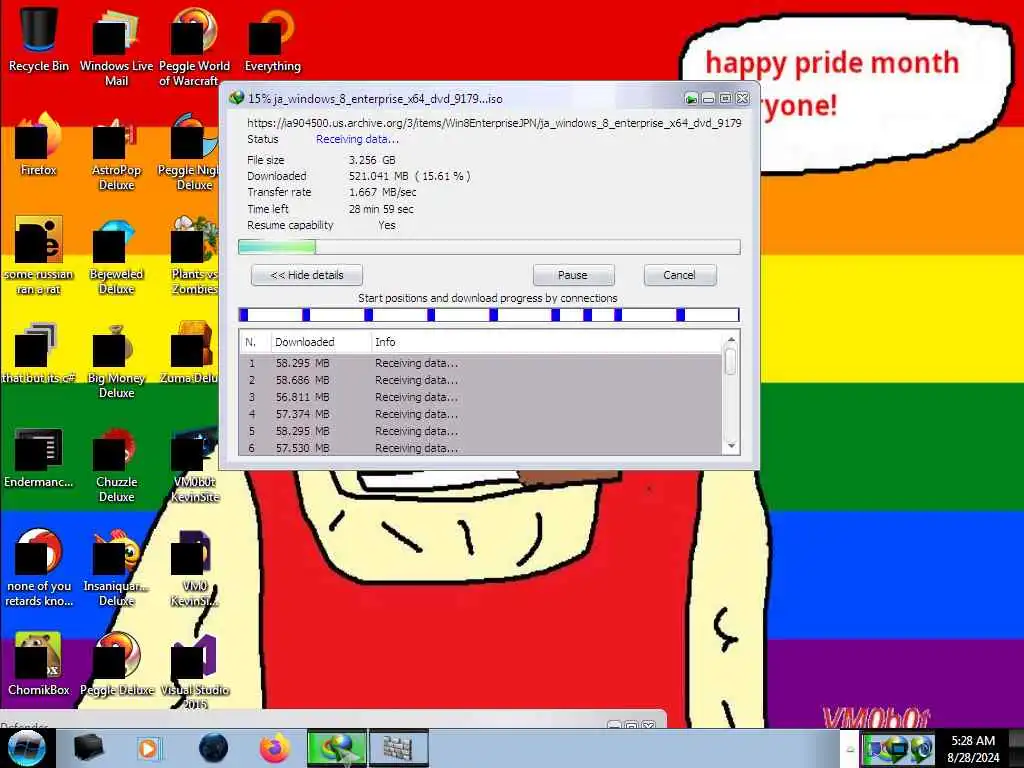The image size is (1024, 768).
Task: Select connection row 6 with 57.530 MB
Action: (x=481, y=448)
